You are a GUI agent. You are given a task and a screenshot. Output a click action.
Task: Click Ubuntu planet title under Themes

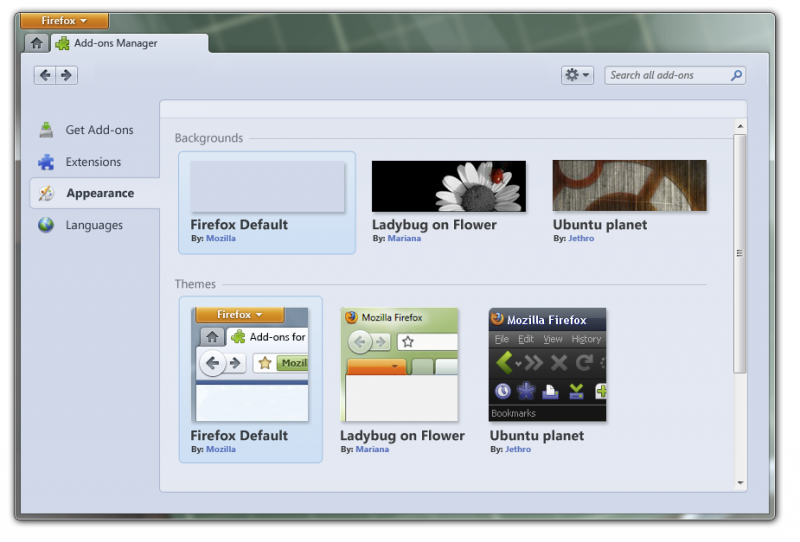pos(537,436)
